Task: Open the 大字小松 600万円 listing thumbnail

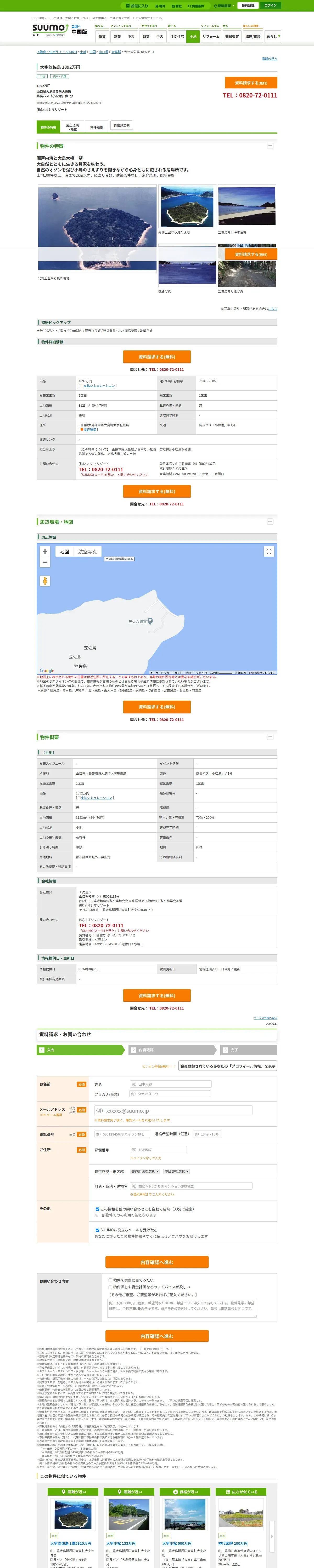Action: pos(185,1515)
